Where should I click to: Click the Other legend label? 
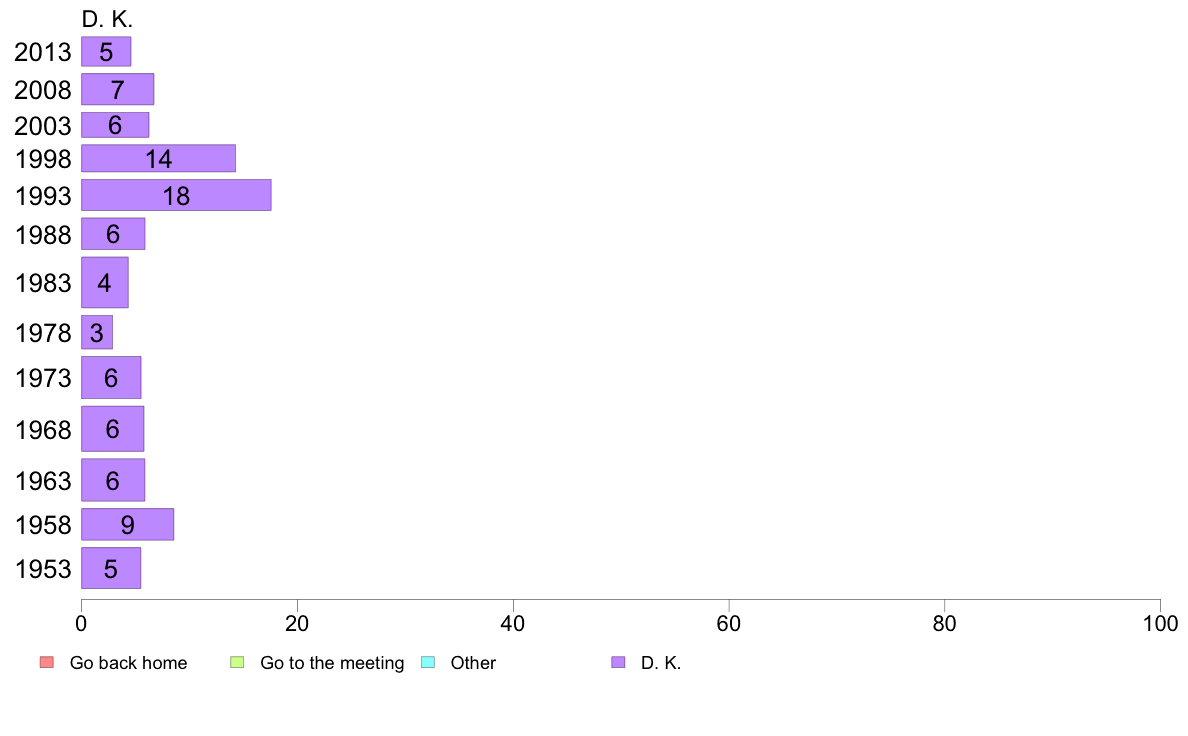tap(473, 662)
